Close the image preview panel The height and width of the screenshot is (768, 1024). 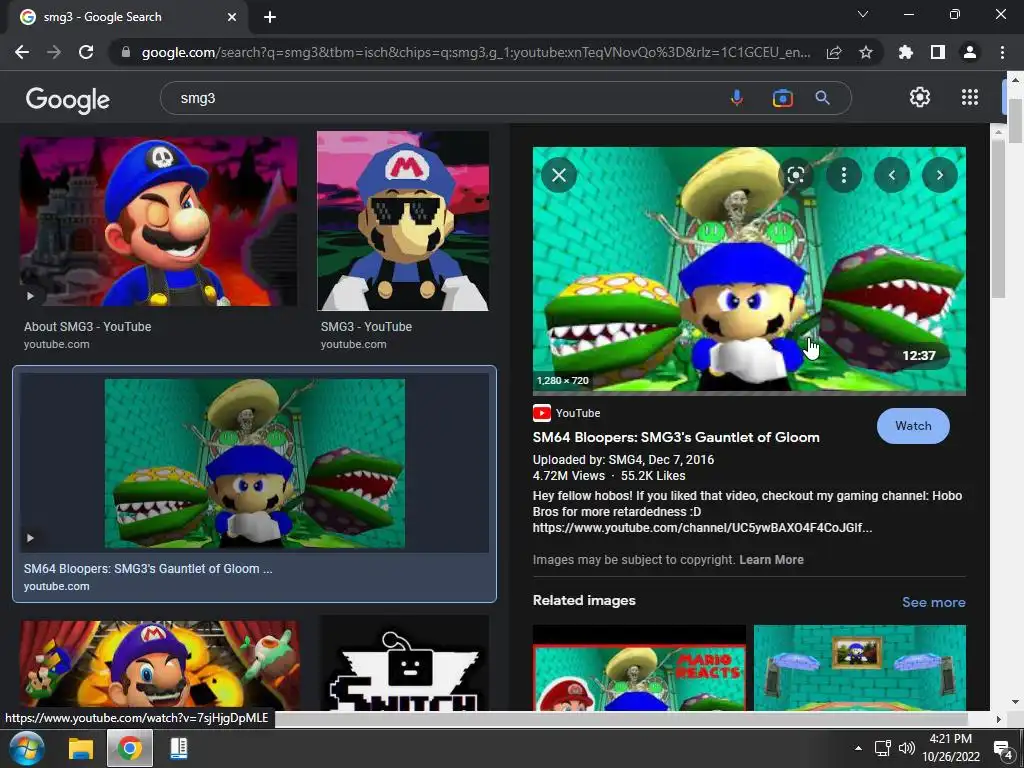coord(559,175)
